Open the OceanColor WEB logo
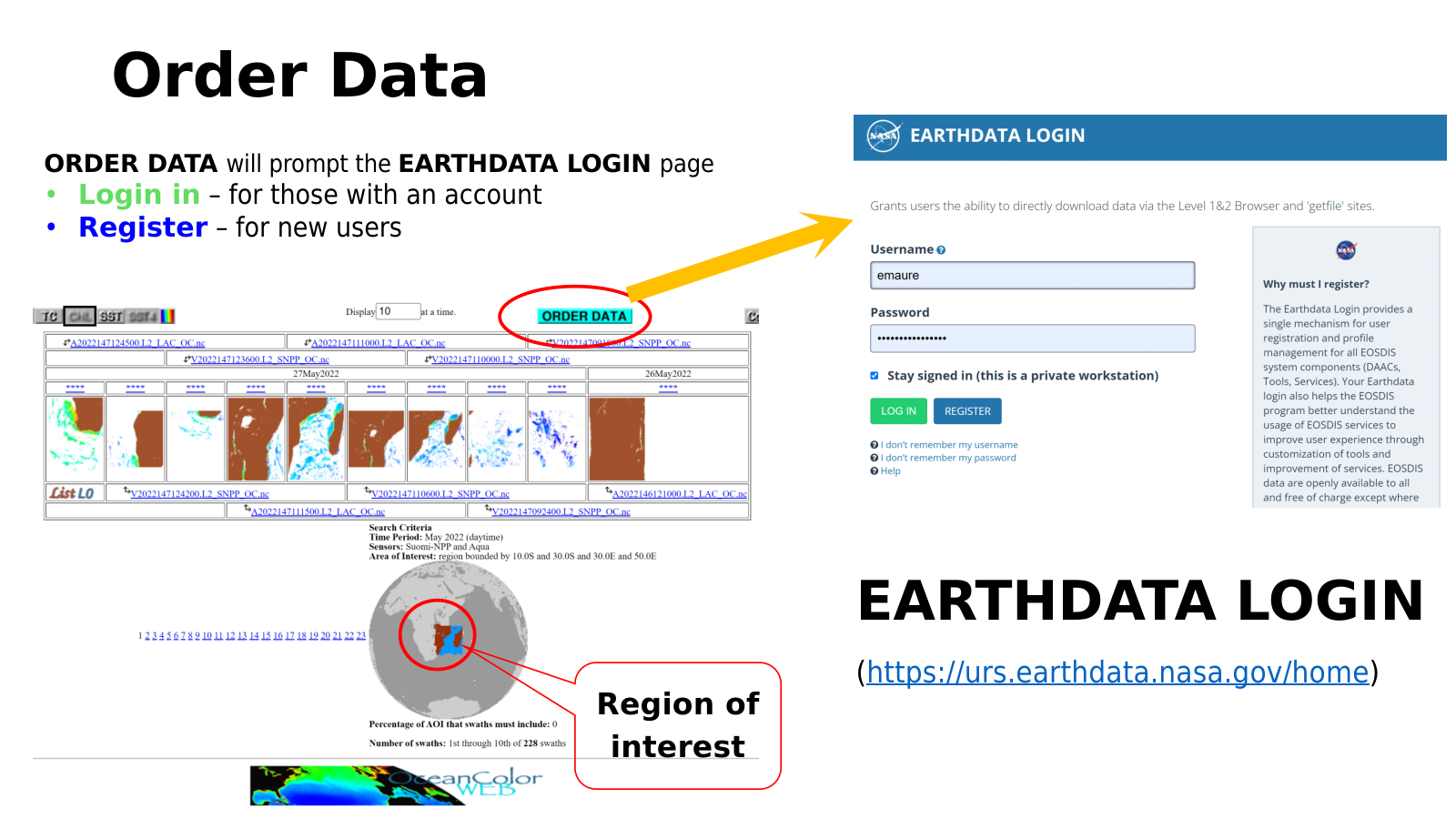The height and width of the screenshot is (819, 1456). pyautogui.click(x=397, y=785)
